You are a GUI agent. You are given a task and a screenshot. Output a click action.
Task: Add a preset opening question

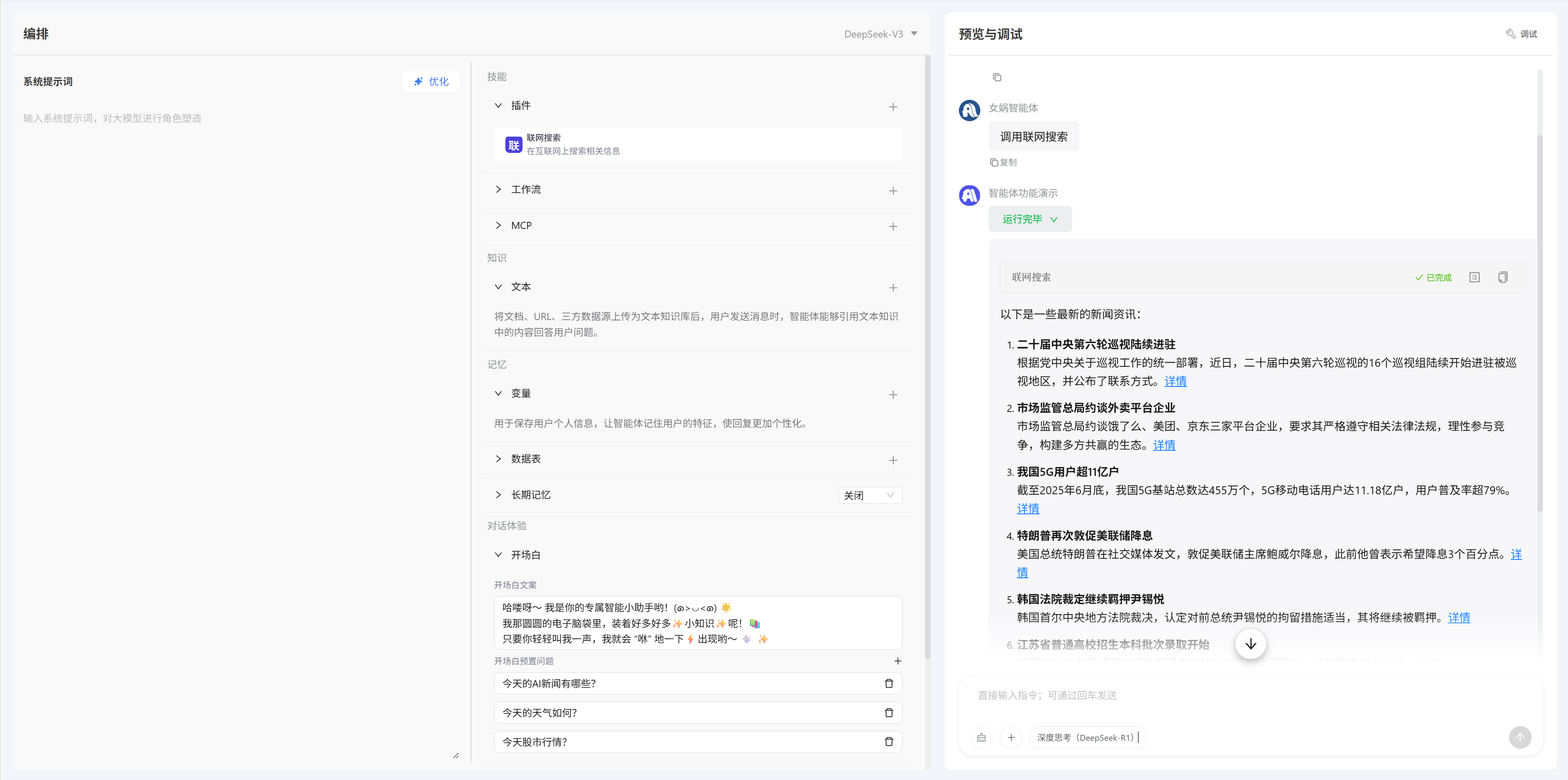point(897,661)
